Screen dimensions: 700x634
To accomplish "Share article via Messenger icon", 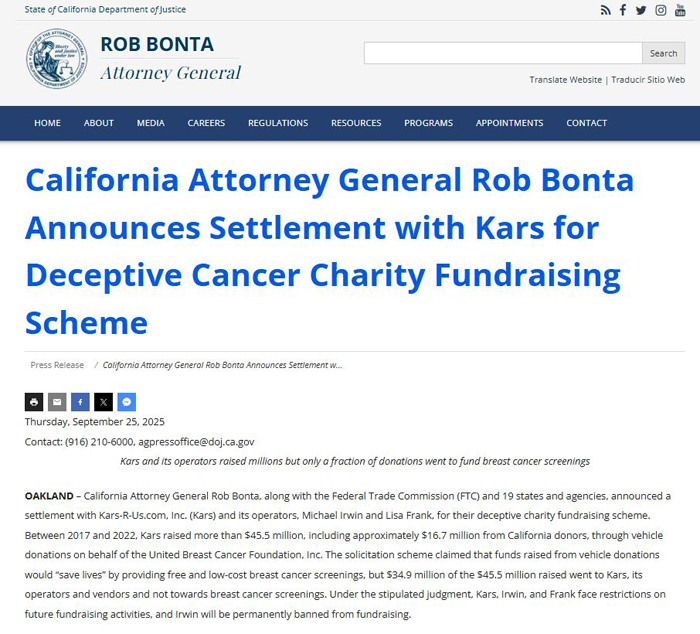I will (127, 402).
